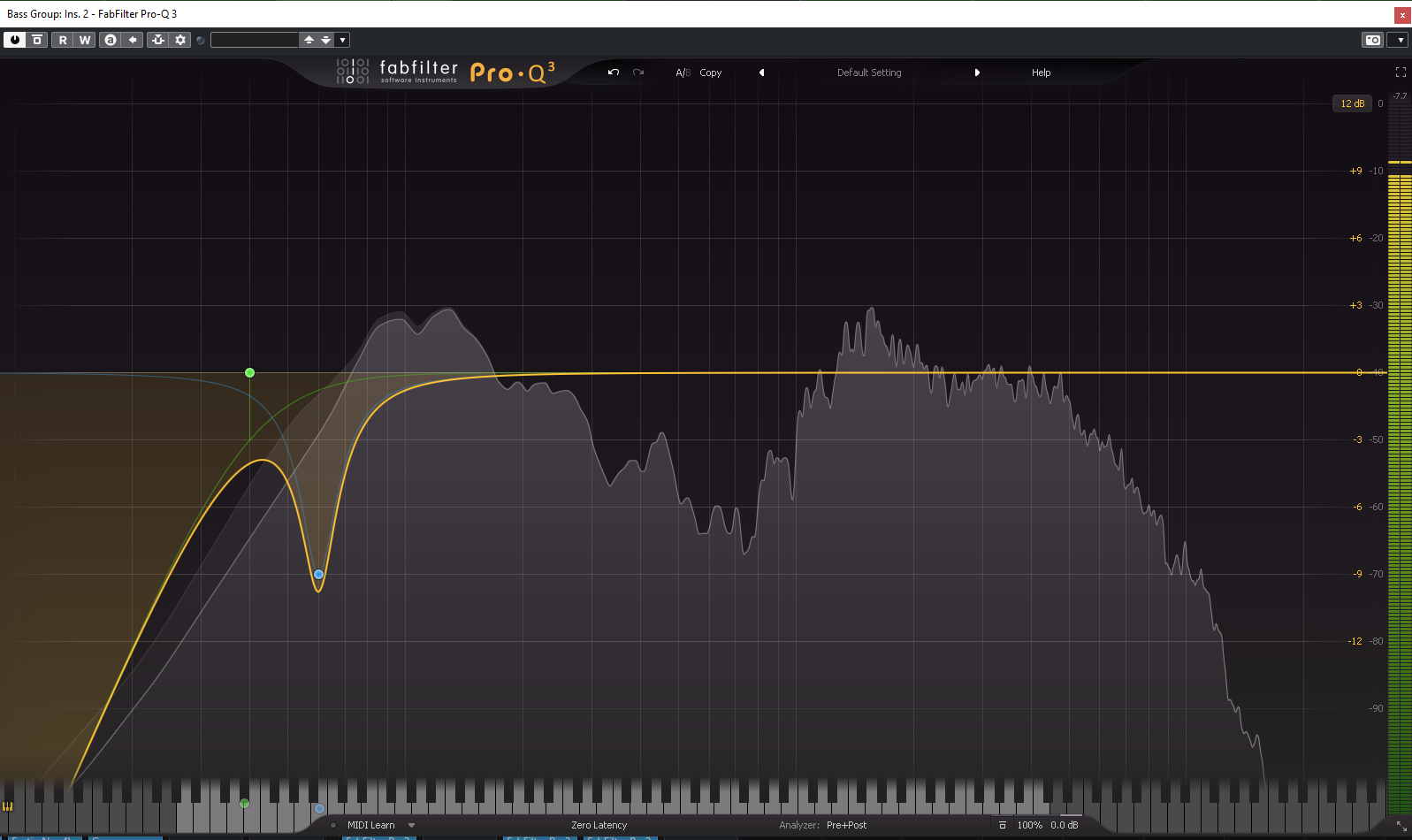The height and width of the screenshot is (840, 1412).
Task: Open the preset browser dropdown arrow
Action: pos(342,40)
